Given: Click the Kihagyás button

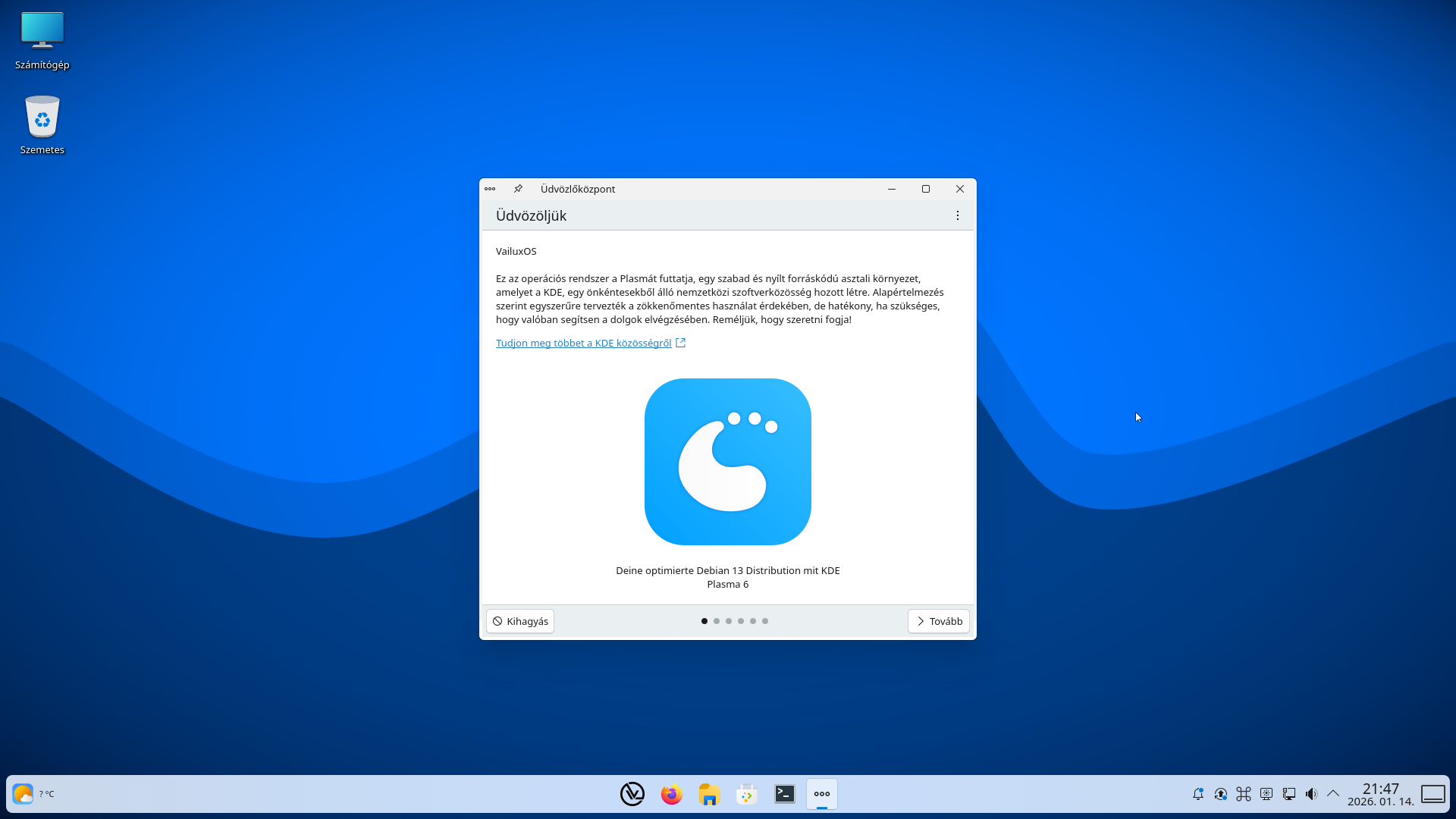Looking at the screenshot, I should pyautogui.click(x=520, y=621).
